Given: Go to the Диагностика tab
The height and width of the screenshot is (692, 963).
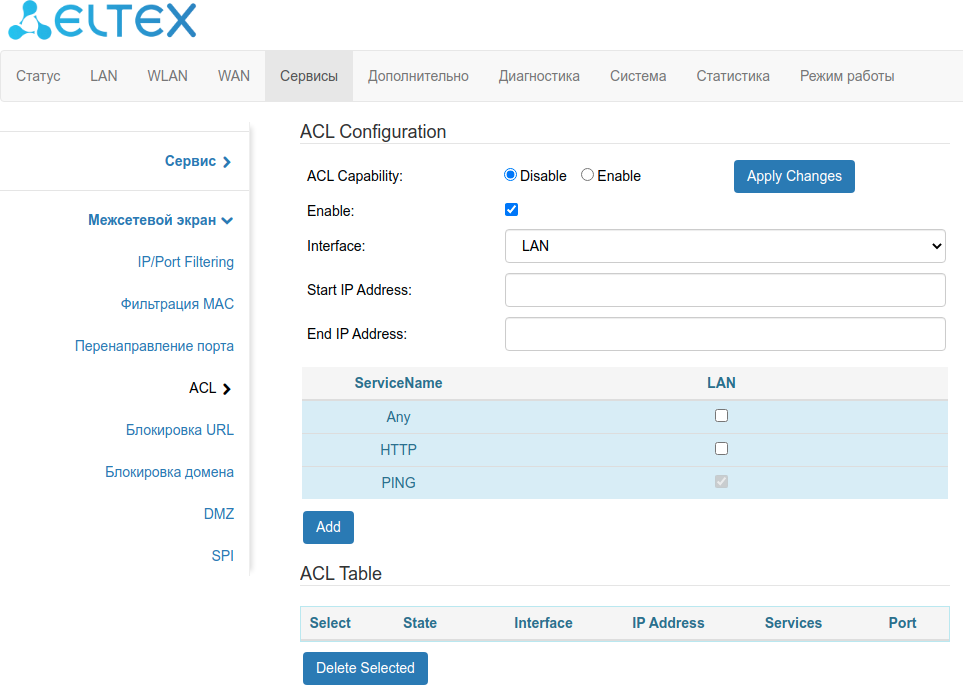Looking at the screenshot, I should (x=539, y=76).
